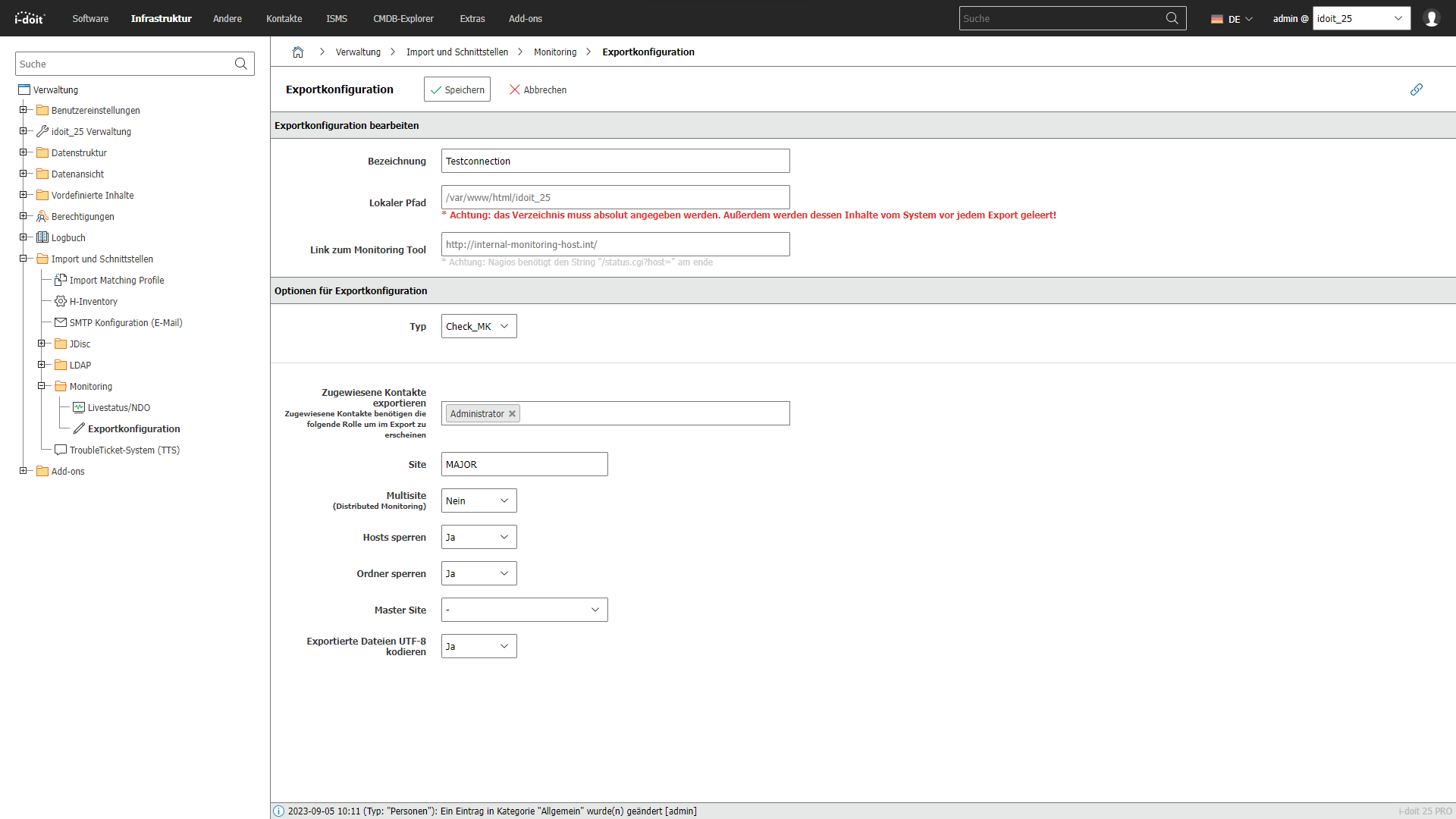1456x819 pixels.
Task: Click into the Site input field
Action: pyautogui.click(x=524, y=465)
